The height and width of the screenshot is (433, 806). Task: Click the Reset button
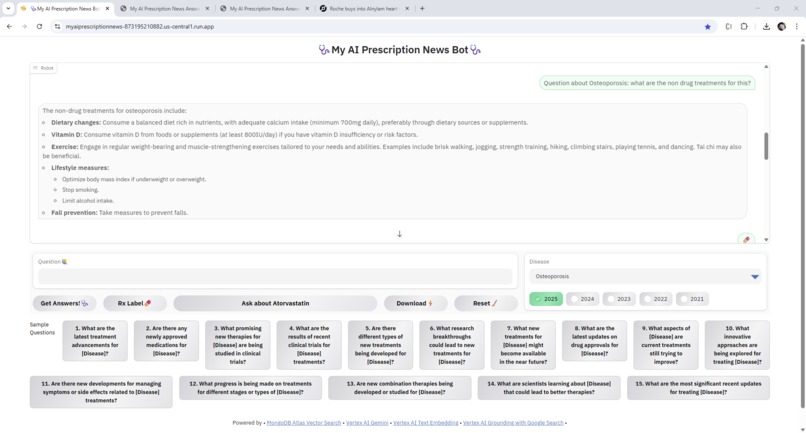pyautogui.click(x=486, y=303)
